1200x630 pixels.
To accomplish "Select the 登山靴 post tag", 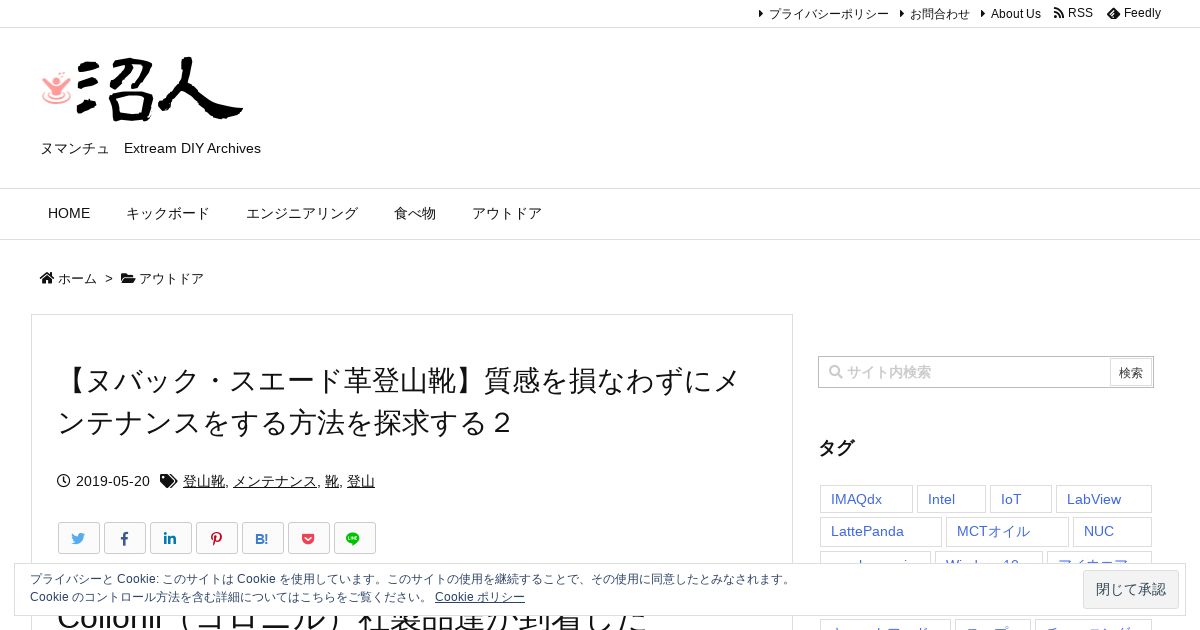I will [204, 481].
